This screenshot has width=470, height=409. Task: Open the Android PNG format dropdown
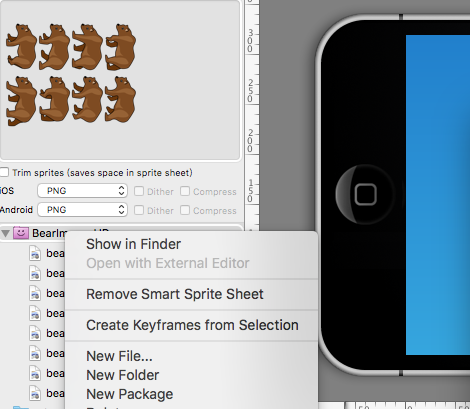82,210
